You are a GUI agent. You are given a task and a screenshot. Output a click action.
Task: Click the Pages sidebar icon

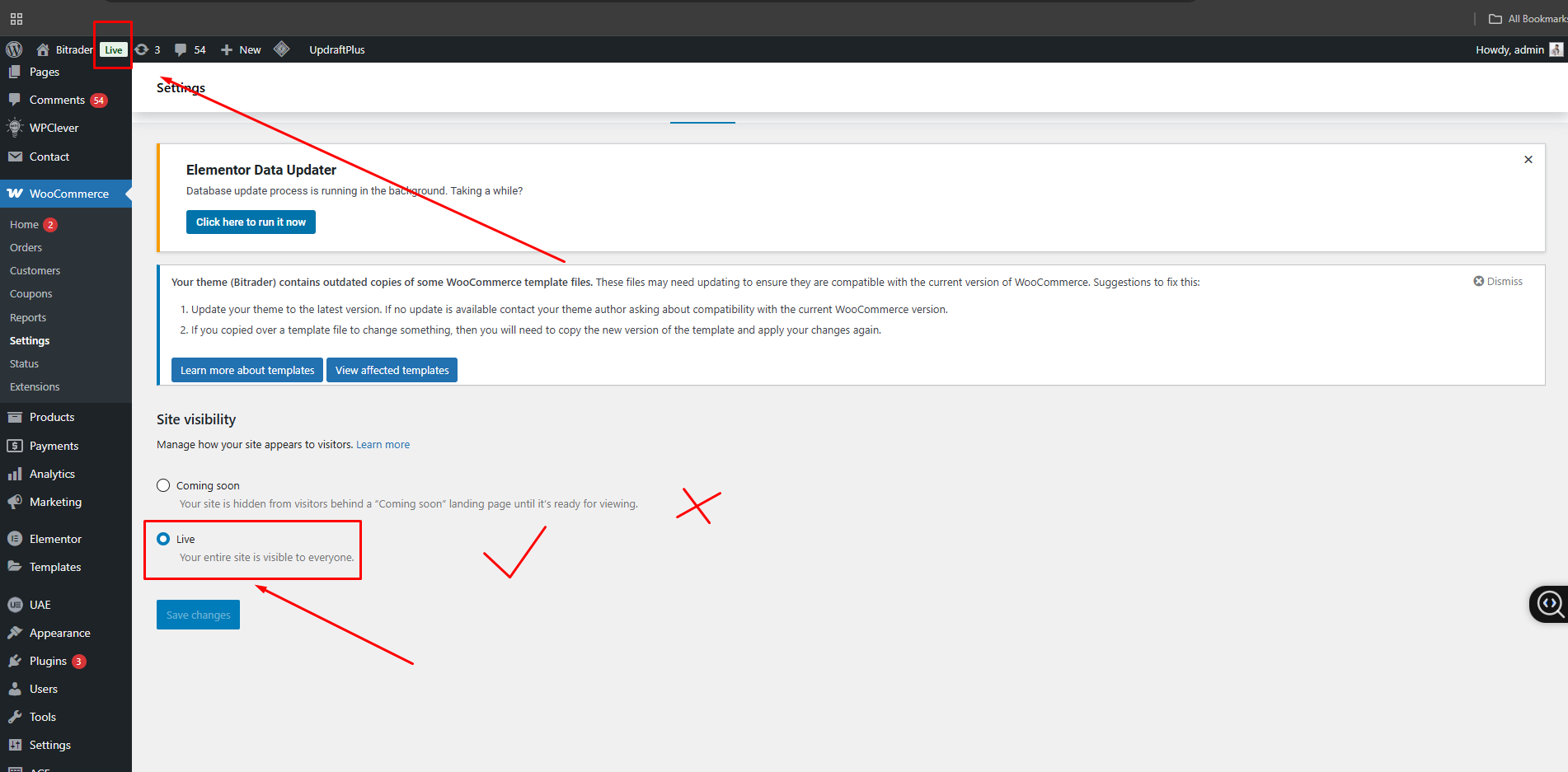tap(14, 72)
